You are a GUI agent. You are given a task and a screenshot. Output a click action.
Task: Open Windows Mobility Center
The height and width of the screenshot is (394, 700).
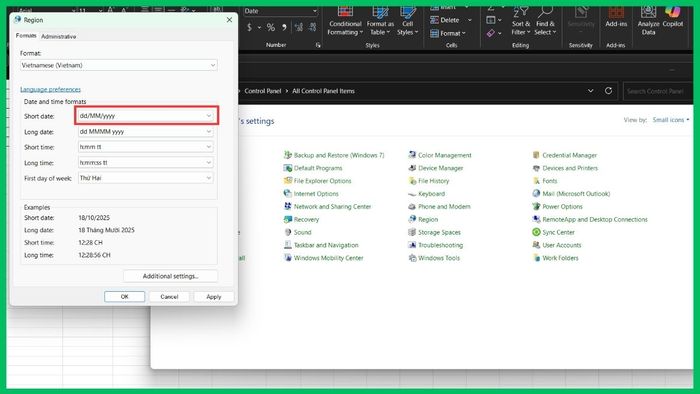tap(324, 258)
